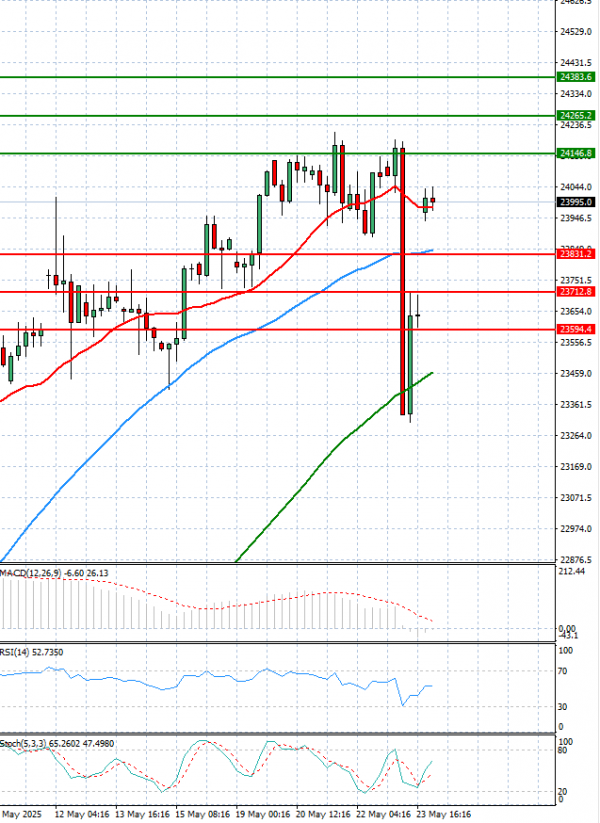The image size is (600, 823).
Task: Click the 212.44 MACD scale value
Action: pyautogui.click(x=573, y=571)
